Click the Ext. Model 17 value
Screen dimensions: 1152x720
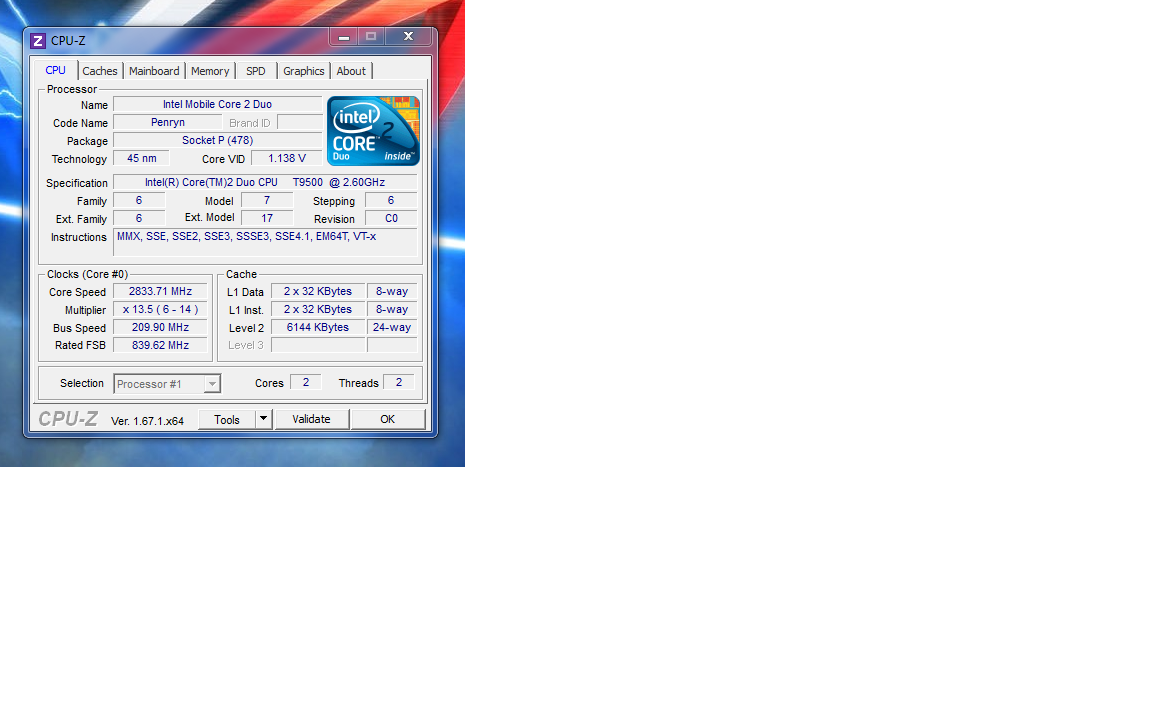pos(267,219)
